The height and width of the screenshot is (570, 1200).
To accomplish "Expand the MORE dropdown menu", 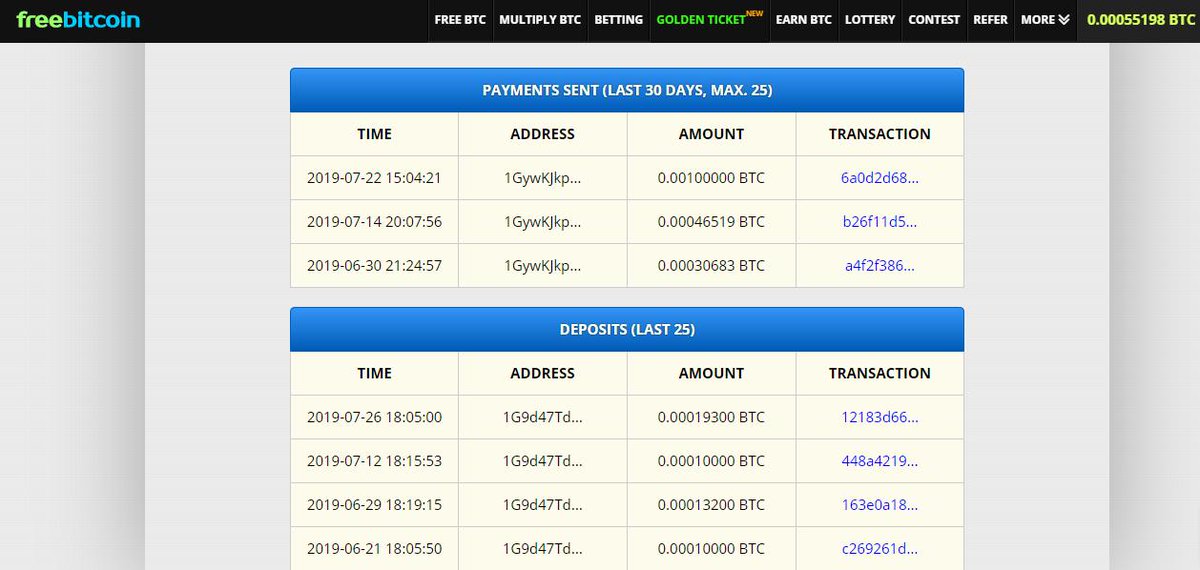I will tap(1045, 20).
